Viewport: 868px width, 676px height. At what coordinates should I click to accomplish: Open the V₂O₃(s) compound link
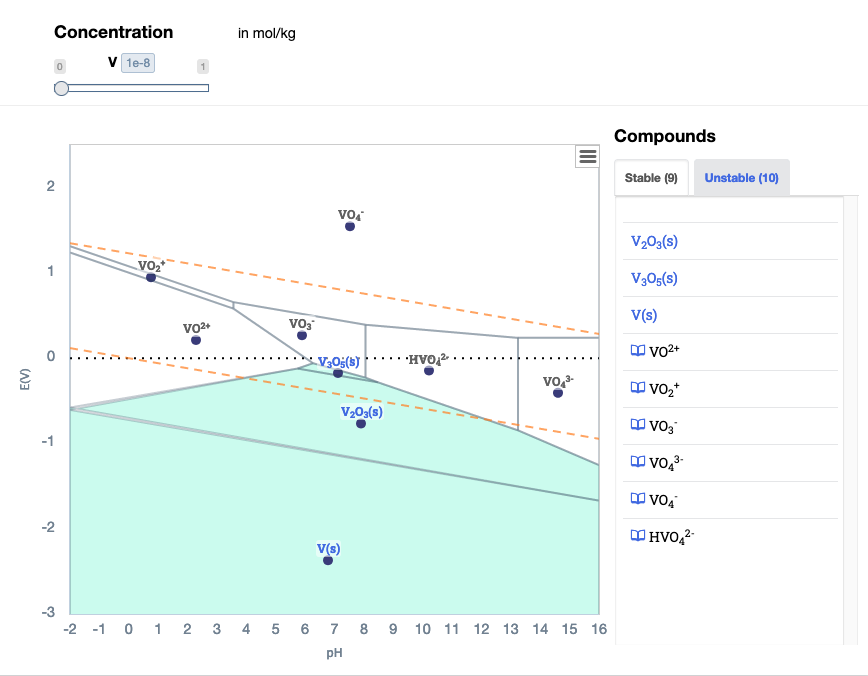pyautogui.click(x=654, y=241)
